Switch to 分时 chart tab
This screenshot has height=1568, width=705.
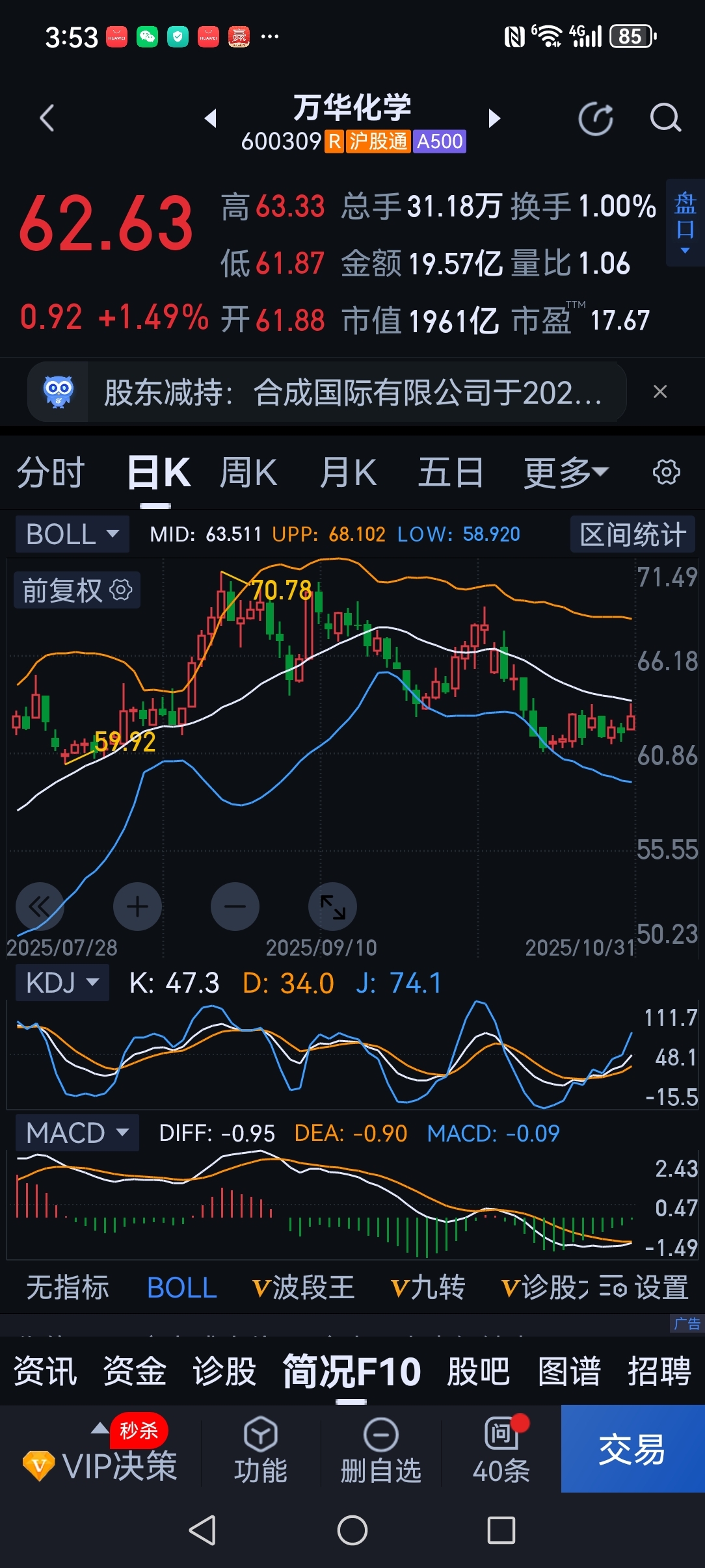tap(51, 473)
